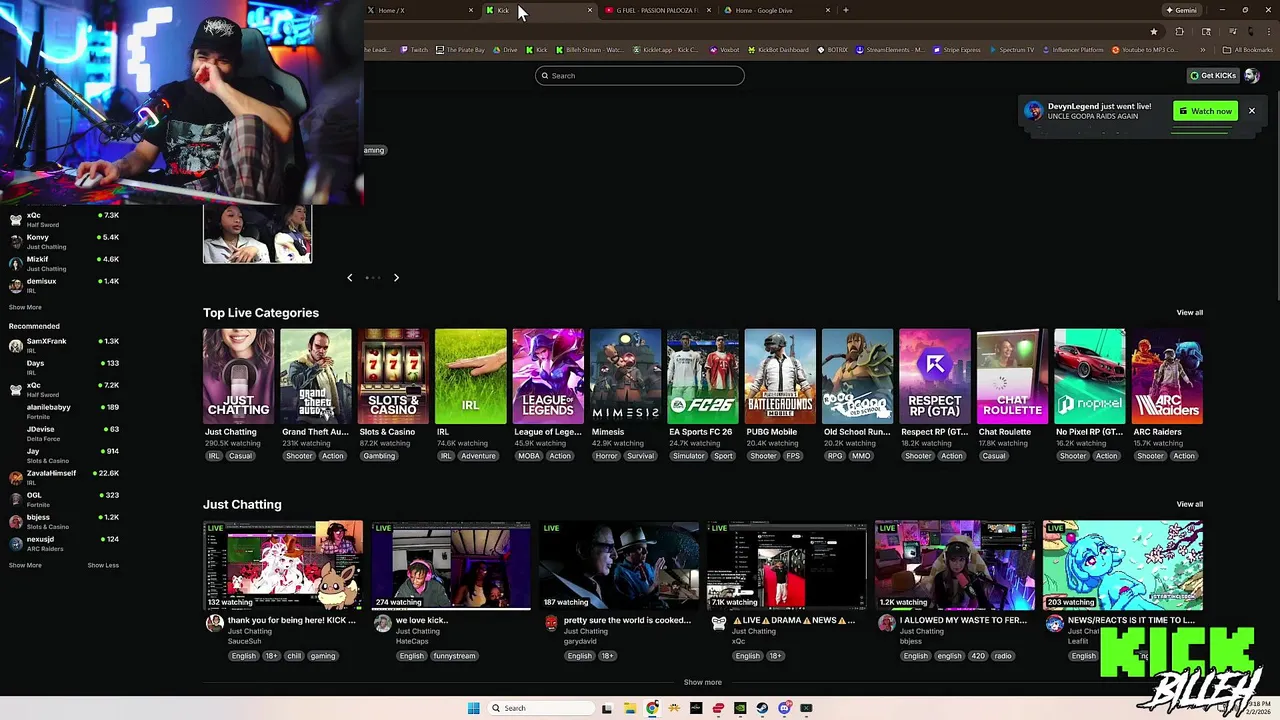Open the browser extensions puzzle icon
This screenshot has width=1280, height=720.
point(1179,31)
